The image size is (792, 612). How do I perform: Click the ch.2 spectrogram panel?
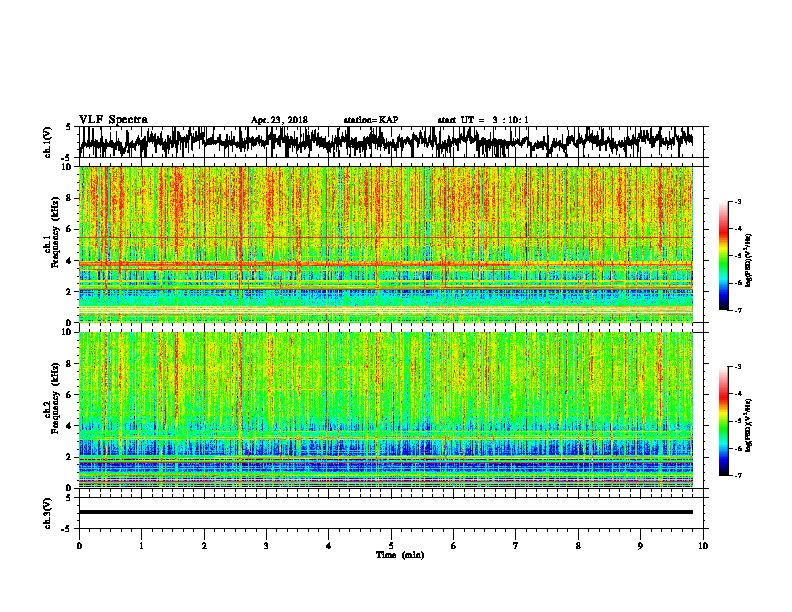pos(385,410)
